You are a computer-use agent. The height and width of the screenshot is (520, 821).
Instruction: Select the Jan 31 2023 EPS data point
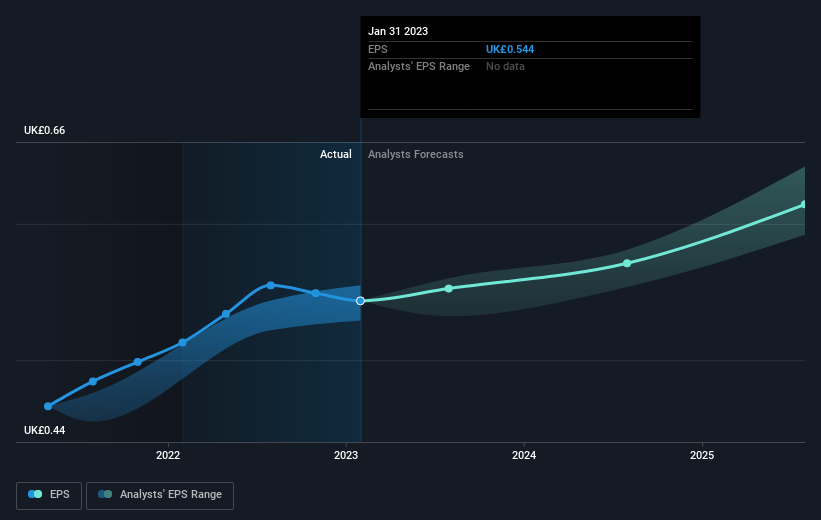tap(360, 301)
